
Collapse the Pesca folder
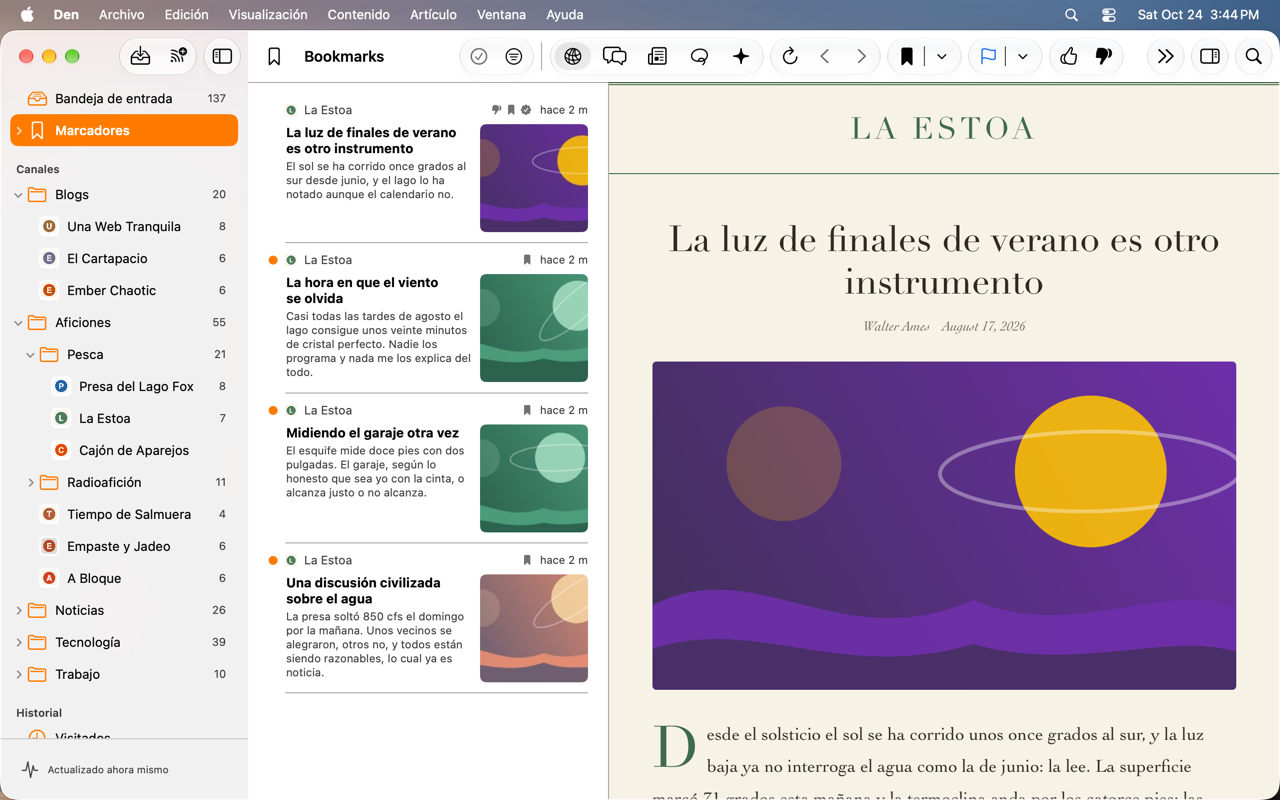click(30, 355)
